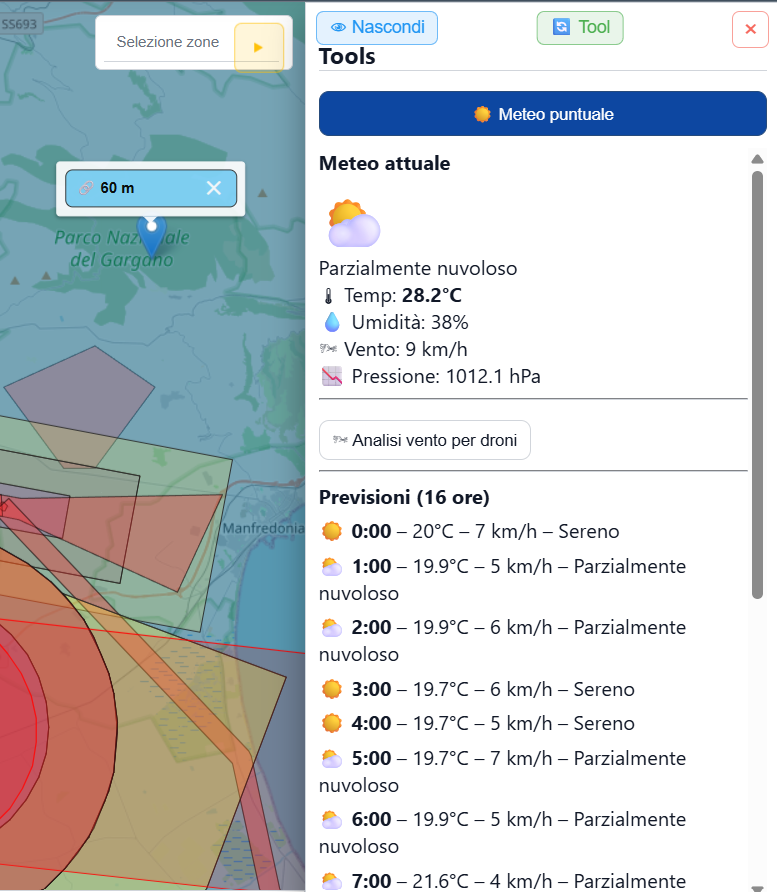Click the Parzialmente nuvoloso current condition text
This screenshot has width=777, height=892.
(418, 269)
